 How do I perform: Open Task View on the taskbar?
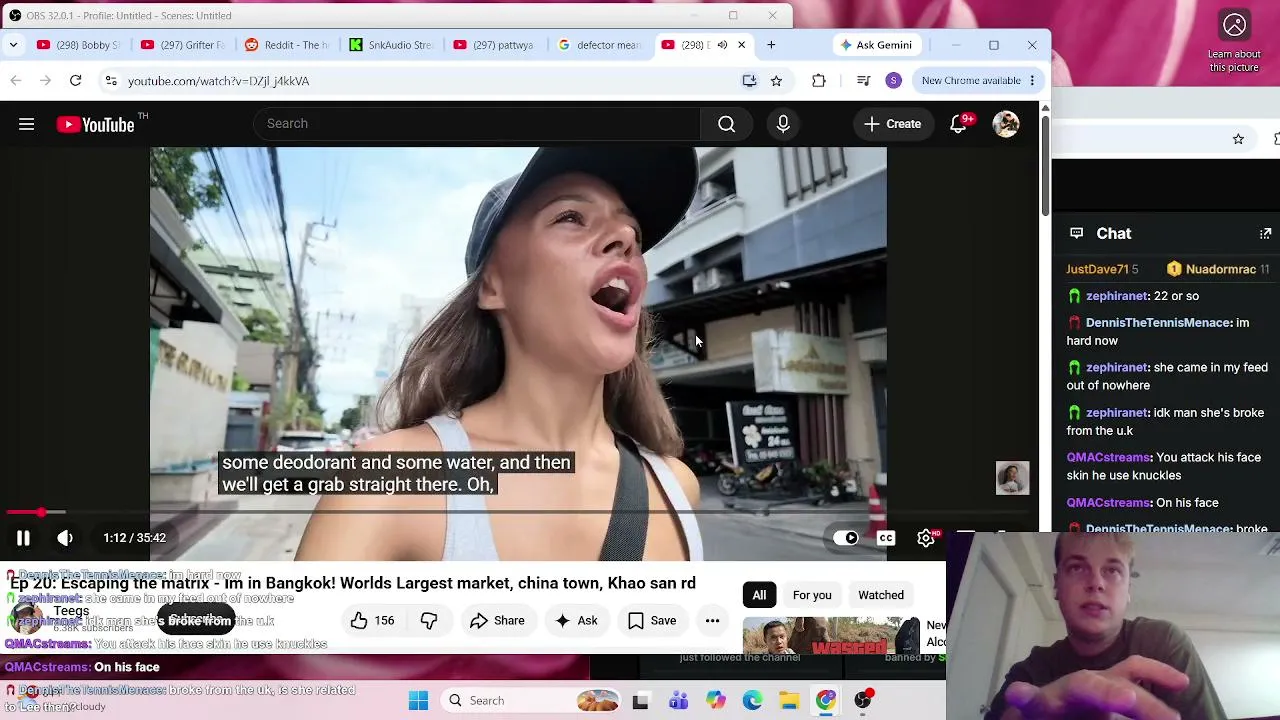click(641, 701)
